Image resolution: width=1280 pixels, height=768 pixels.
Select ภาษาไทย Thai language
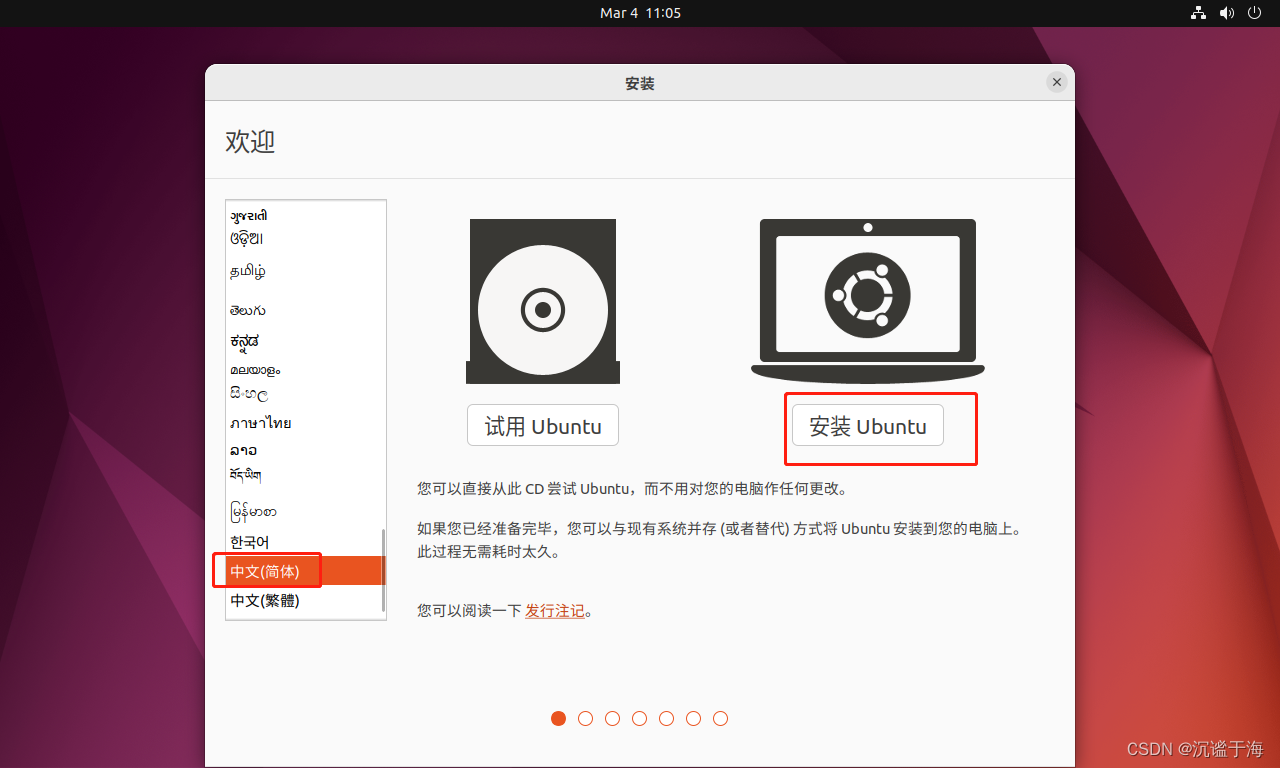(x=305, y=423)
